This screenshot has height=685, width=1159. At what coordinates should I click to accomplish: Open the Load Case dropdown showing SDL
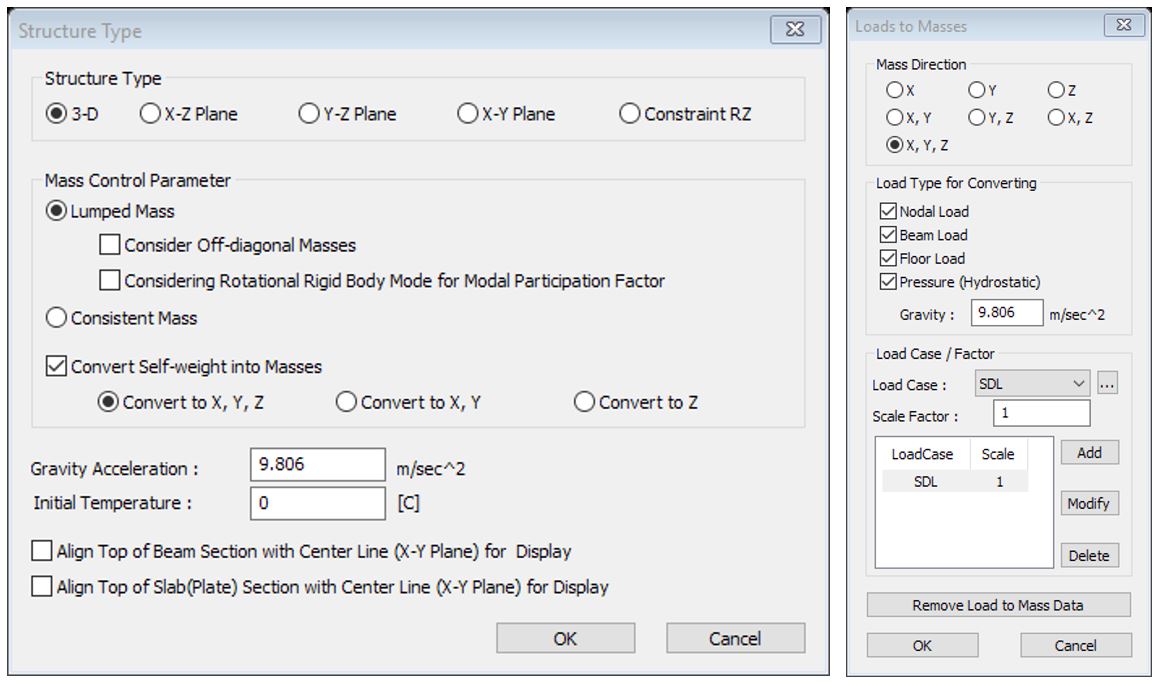[x=1032, y=384]
